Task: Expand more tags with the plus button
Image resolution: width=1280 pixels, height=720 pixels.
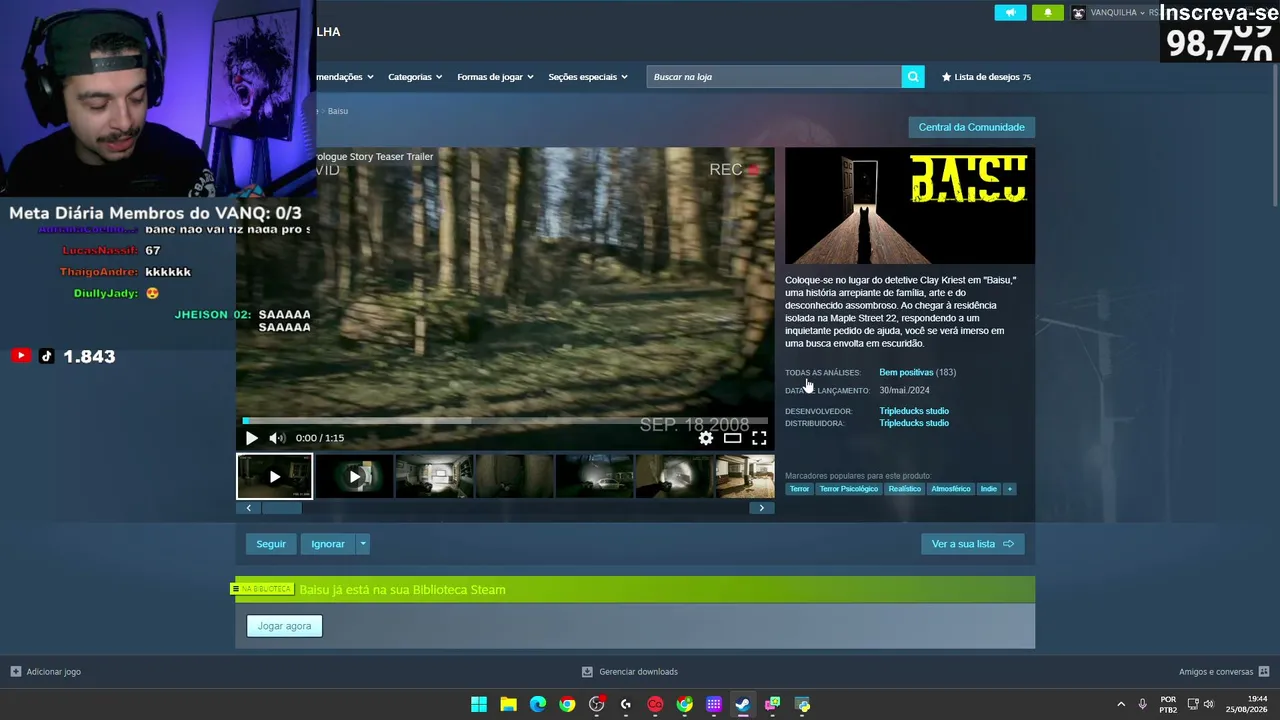Action: tap(1009, 489)
